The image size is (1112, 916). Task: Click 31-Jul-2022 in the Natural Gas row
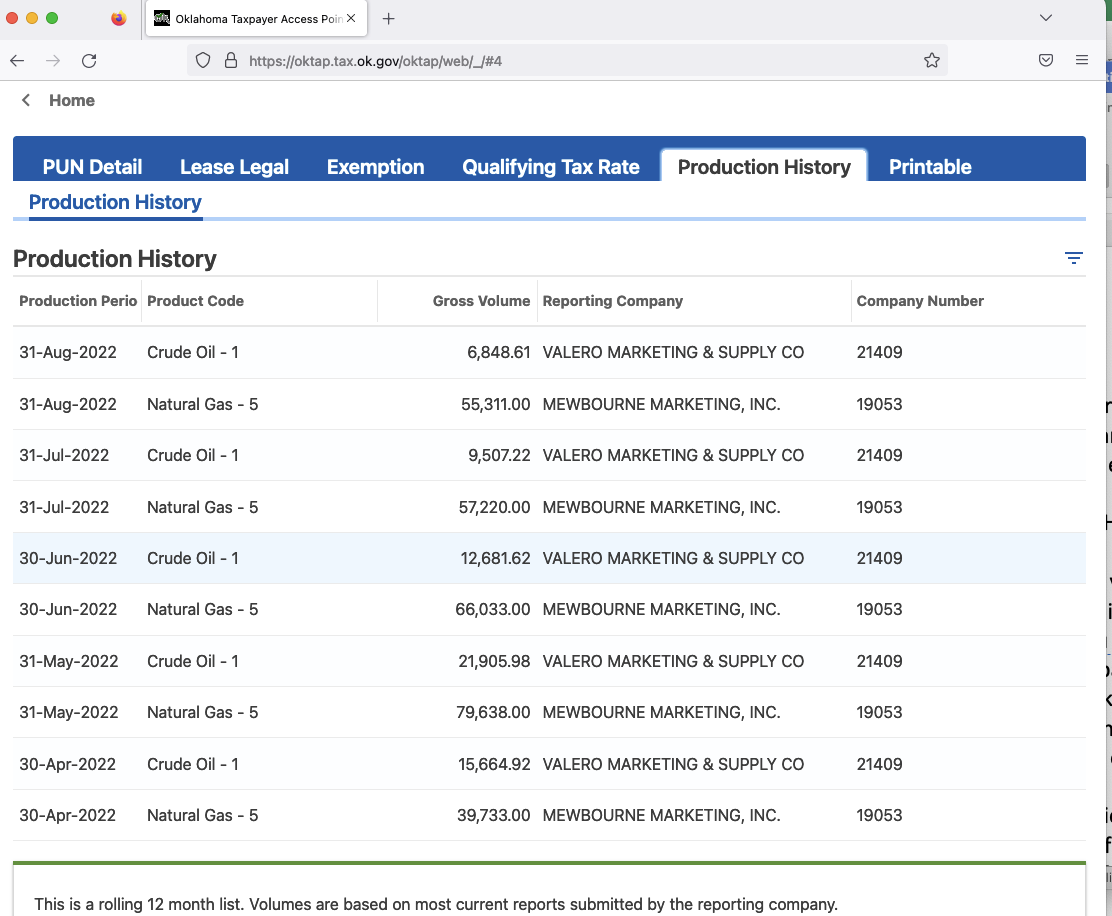64,507
